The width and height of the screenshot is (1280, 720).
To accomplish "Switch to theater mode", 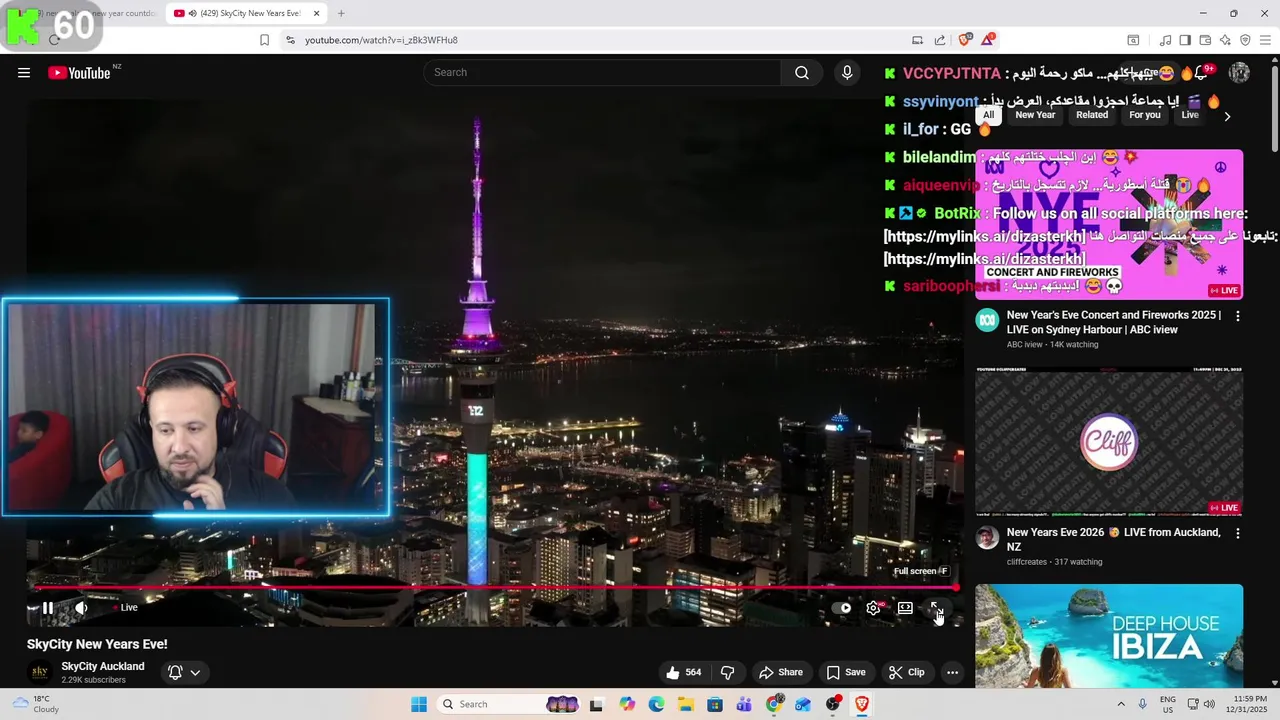I will pyautogui.click(x=905, y=607).
